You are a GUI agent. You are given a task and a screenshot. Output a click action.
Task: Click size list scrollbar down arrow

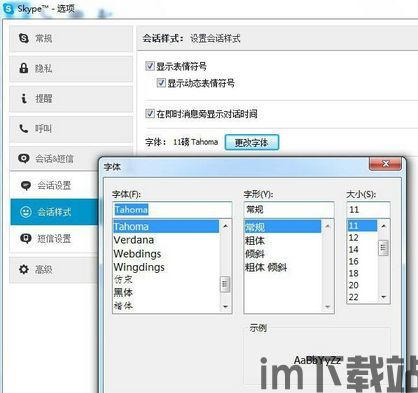pos(384,297)
